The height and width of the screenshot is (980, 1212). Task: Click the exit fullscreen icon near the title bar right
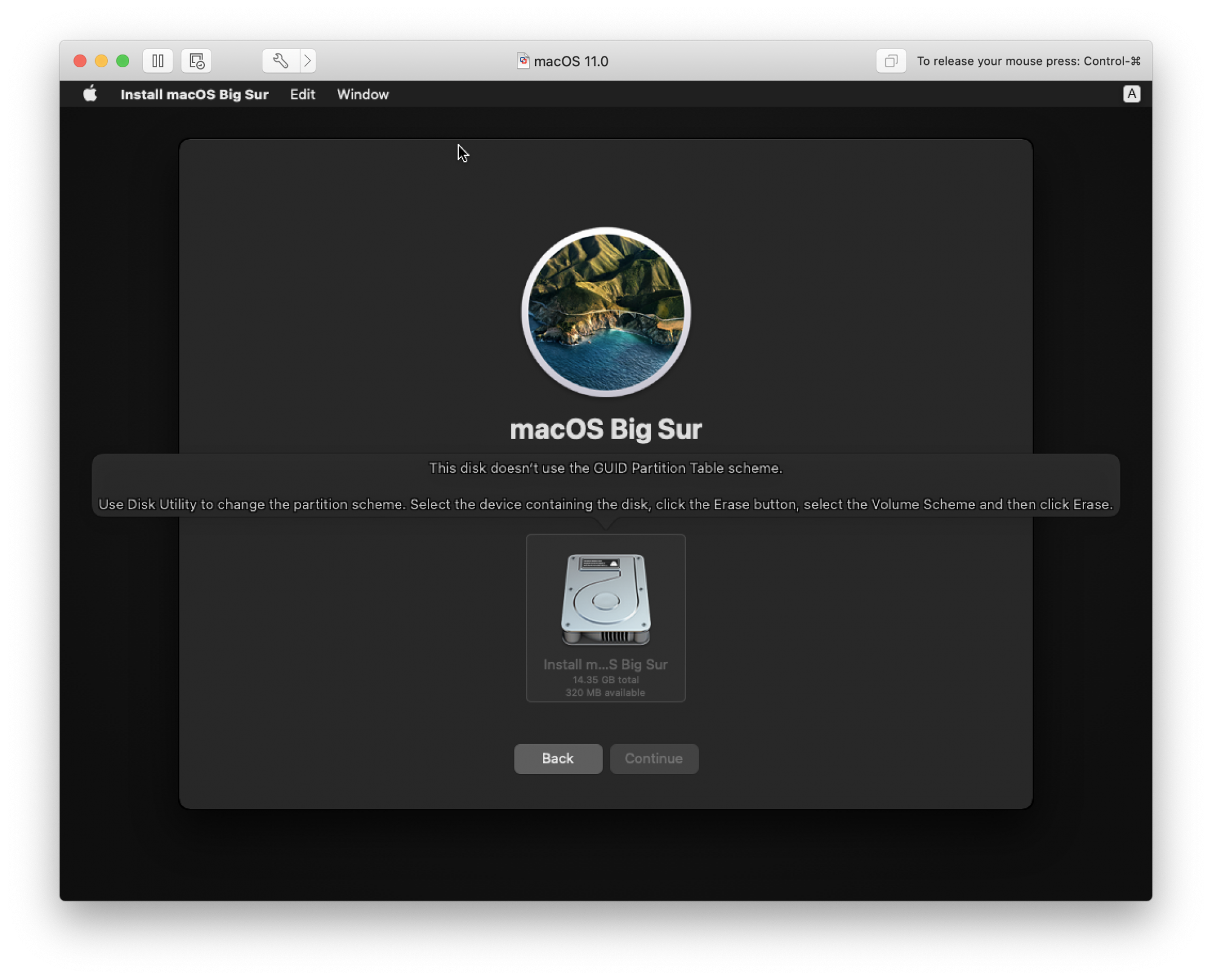(891, 61)
